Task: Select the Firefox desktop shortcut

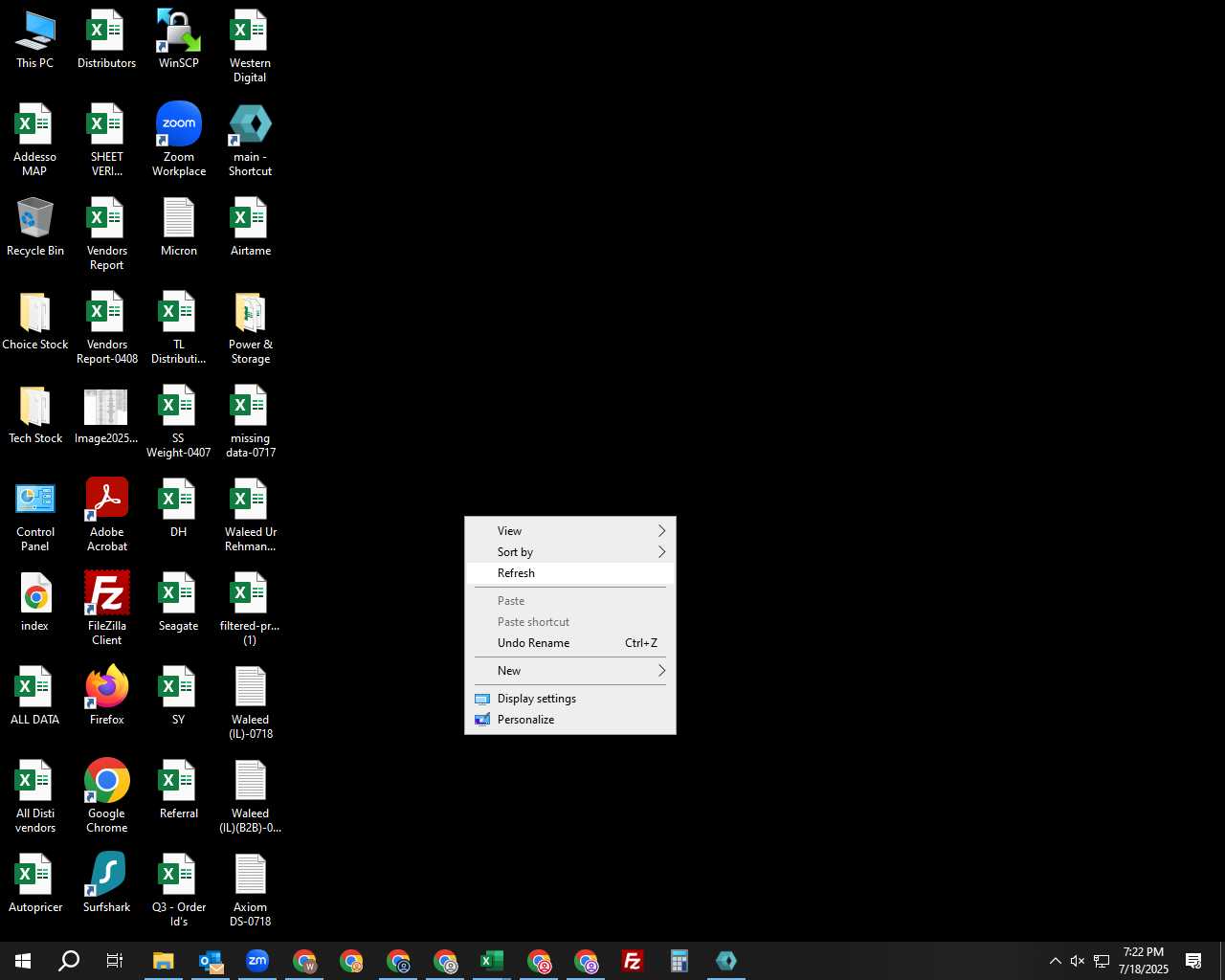Action: click(106, 697)
